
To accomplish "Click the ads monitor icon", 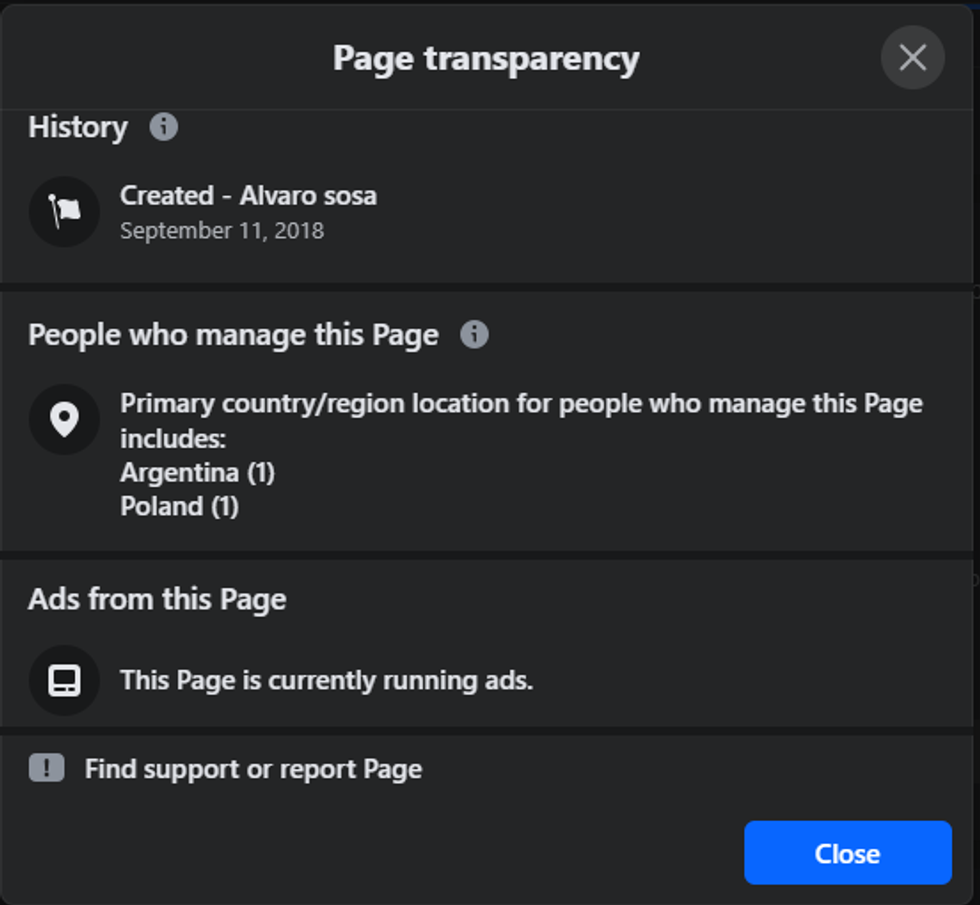I will 65,681.
